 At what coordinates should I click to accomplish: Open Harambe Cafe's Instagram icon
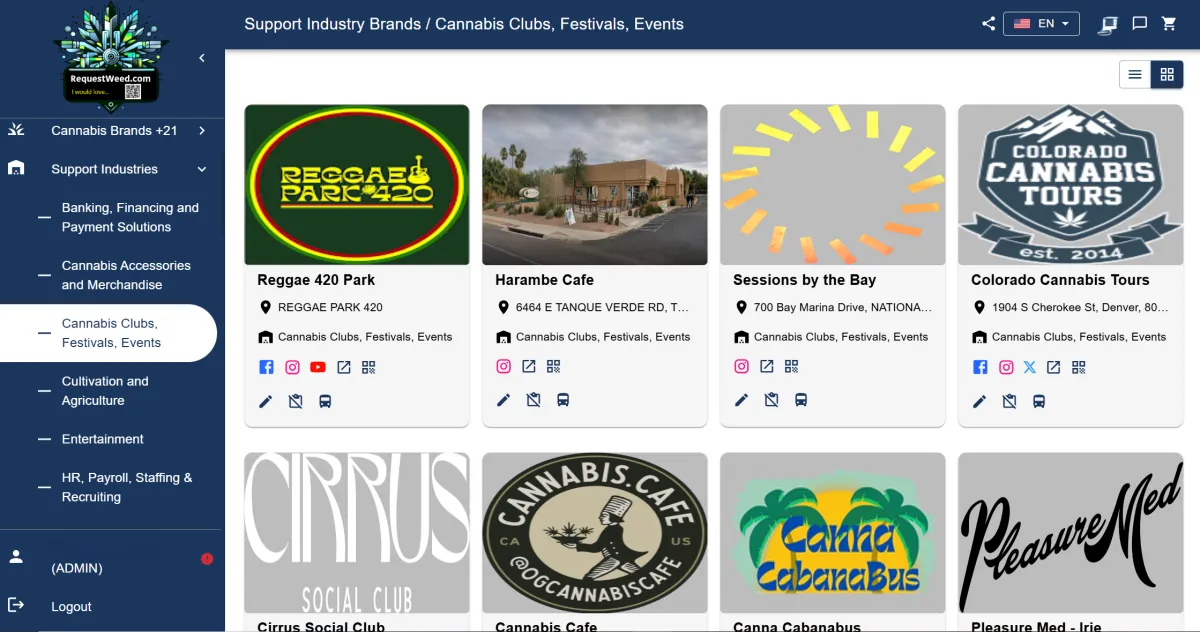(x=504, y=367)
